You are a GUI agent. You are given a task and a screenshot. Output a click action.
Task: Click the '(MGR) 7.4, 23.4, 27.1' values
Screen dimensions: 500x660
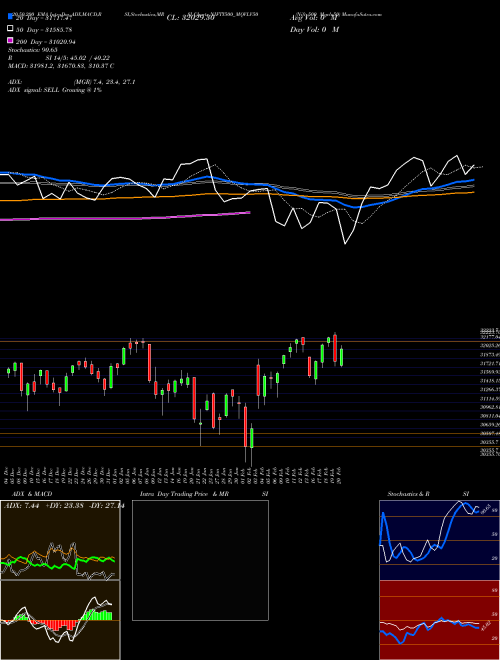(x=104, y=82)
